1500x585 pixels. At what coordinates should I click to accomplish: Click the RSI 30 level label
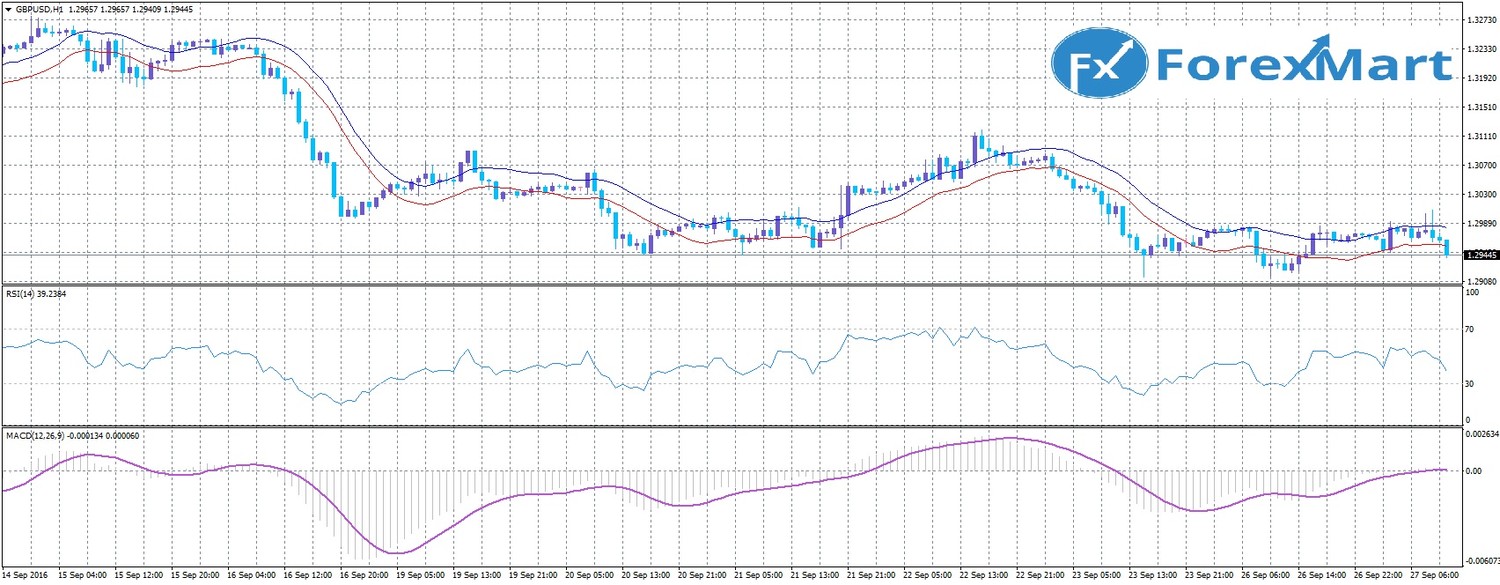1469,384
